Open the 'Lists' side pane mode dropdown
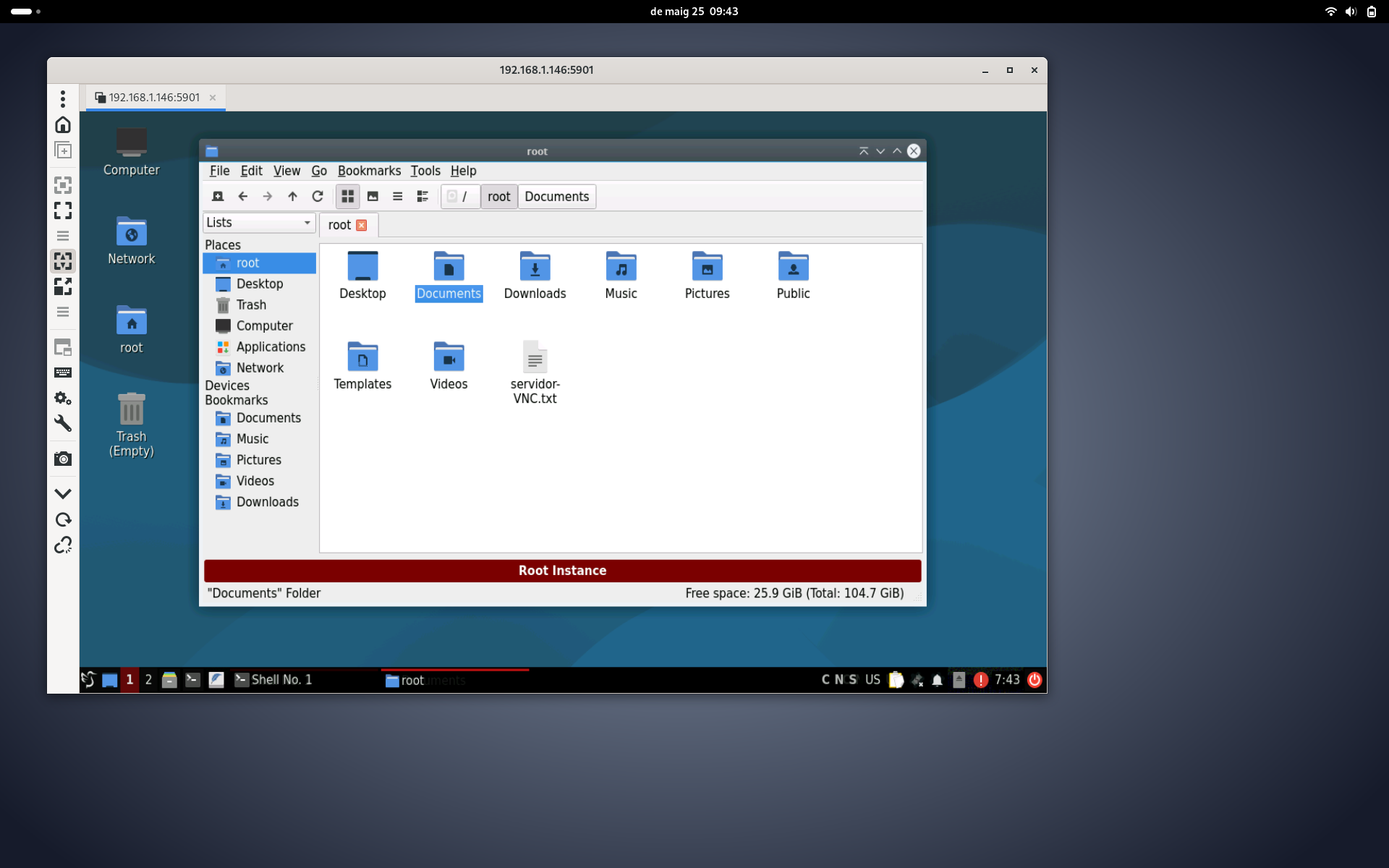1389x868 pixels. 259,222
